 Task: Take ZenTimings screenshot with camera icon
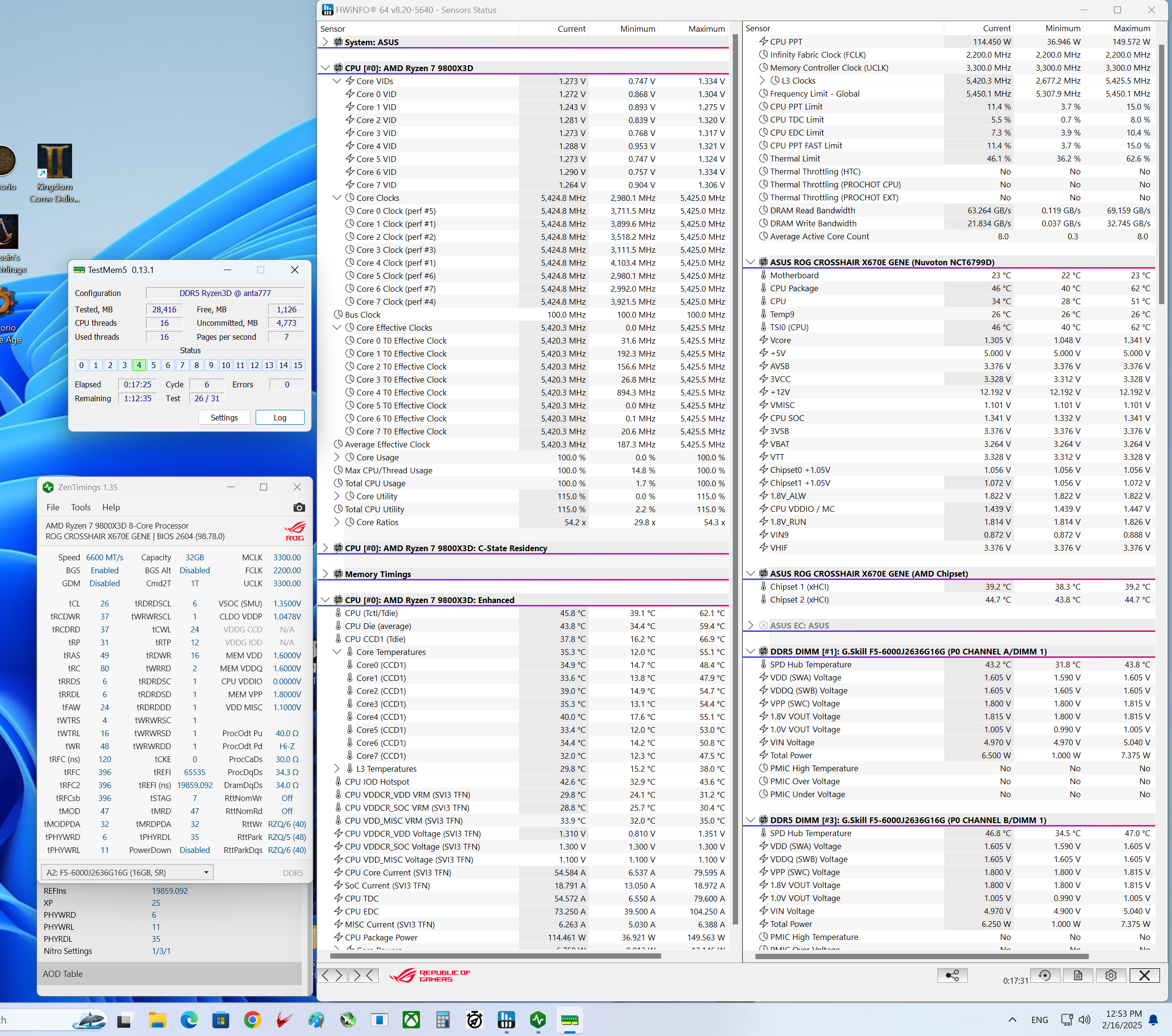point(299,507)
